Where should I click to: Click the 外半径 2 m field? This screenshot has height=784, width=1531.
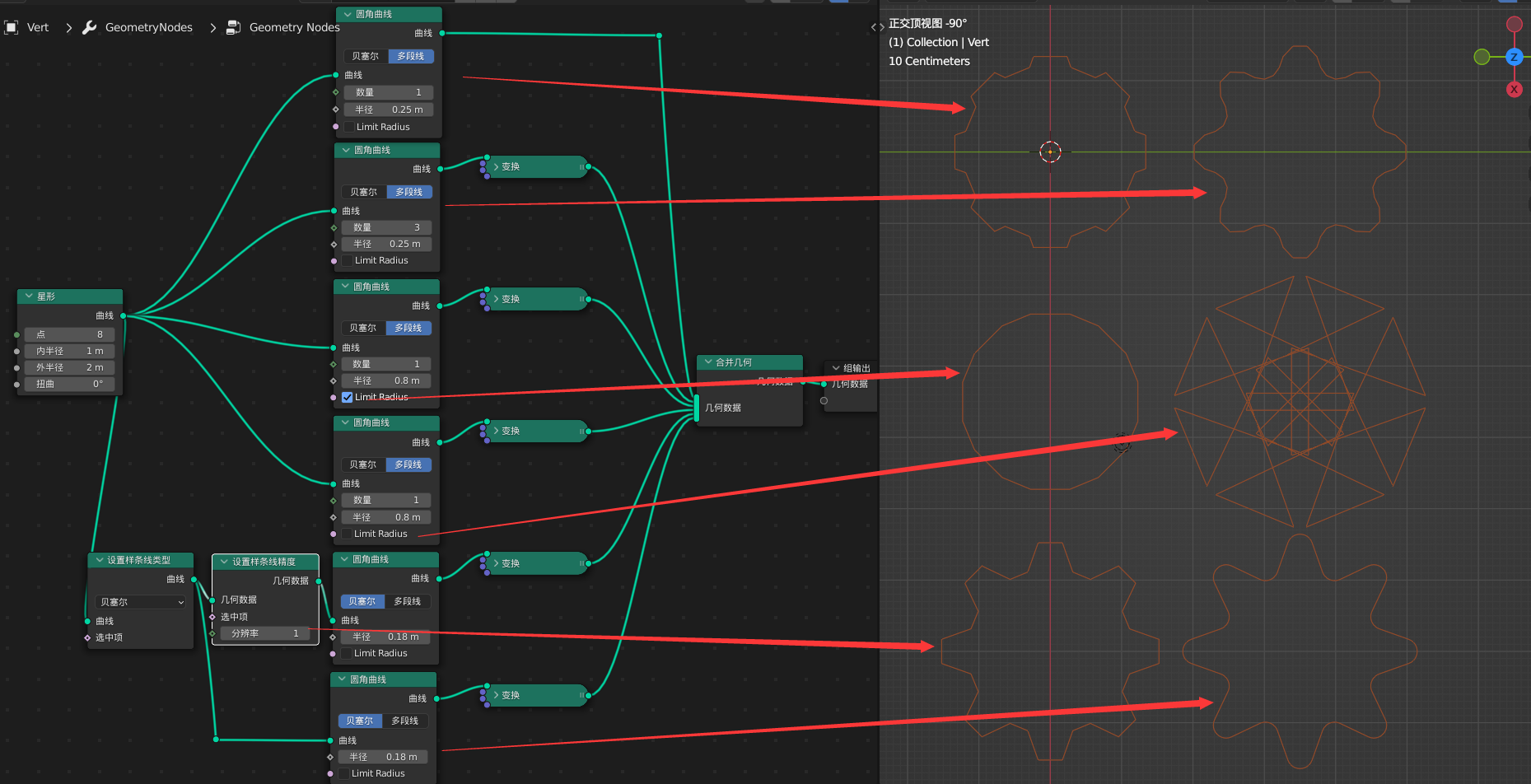70,367
